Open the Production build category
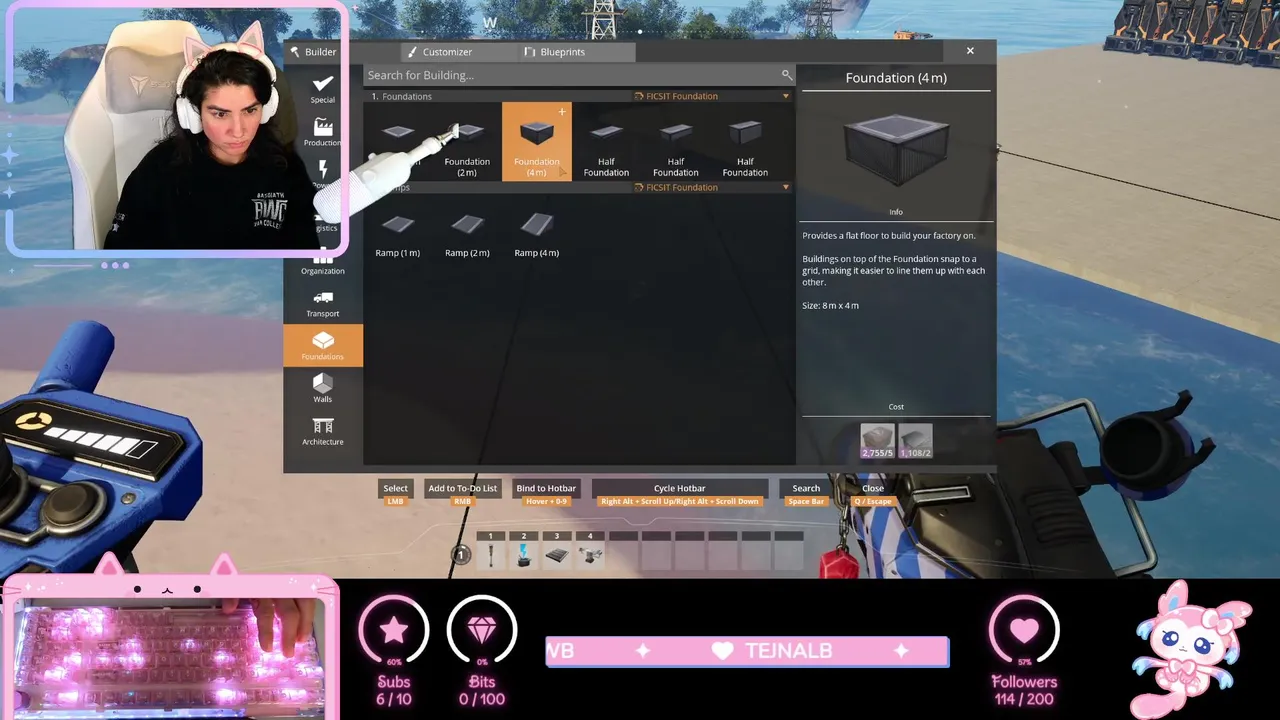Viewport: 1280px width, 720px height. [x=322, y=131]
